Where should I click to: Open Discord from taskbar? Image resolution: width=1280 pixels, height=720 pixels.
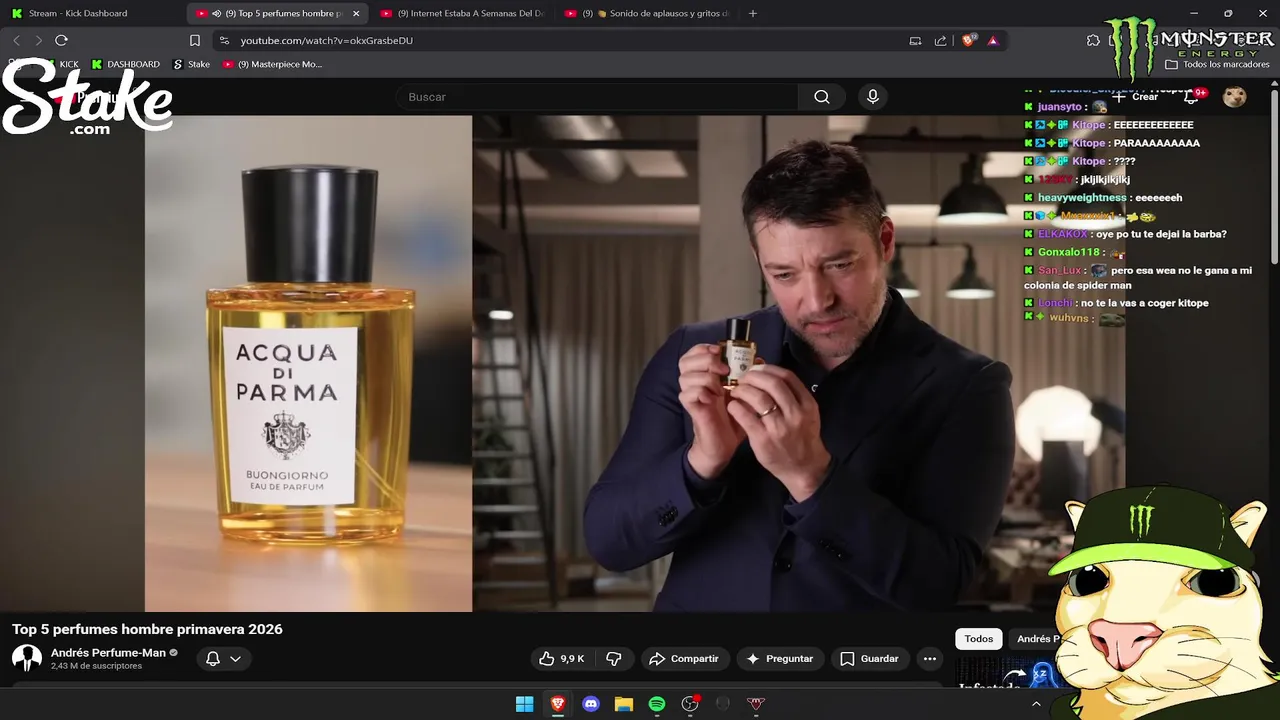click(x=591, y=704)
